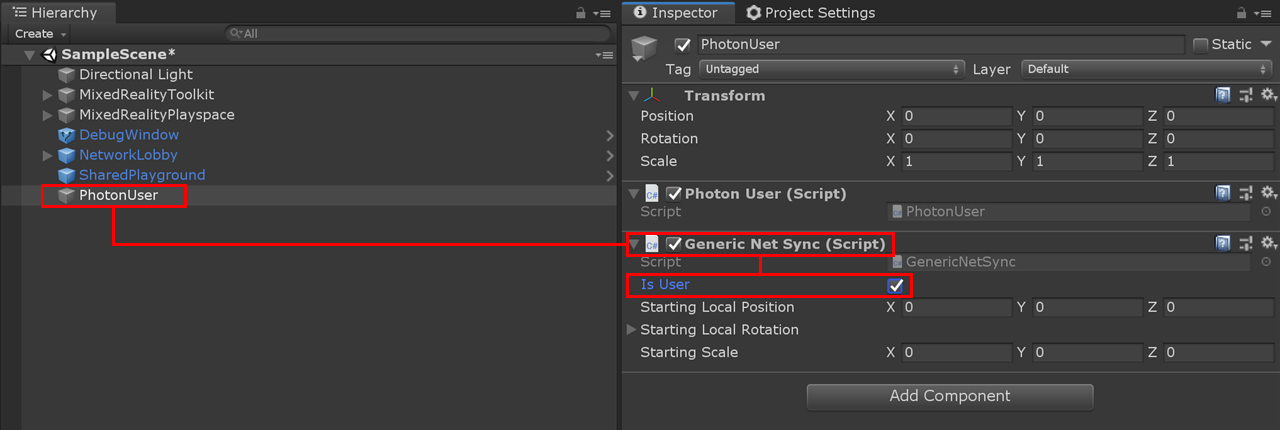Collapse the Generic Net Sync component
1280x430 pixels.
click(x=633, y=243)
